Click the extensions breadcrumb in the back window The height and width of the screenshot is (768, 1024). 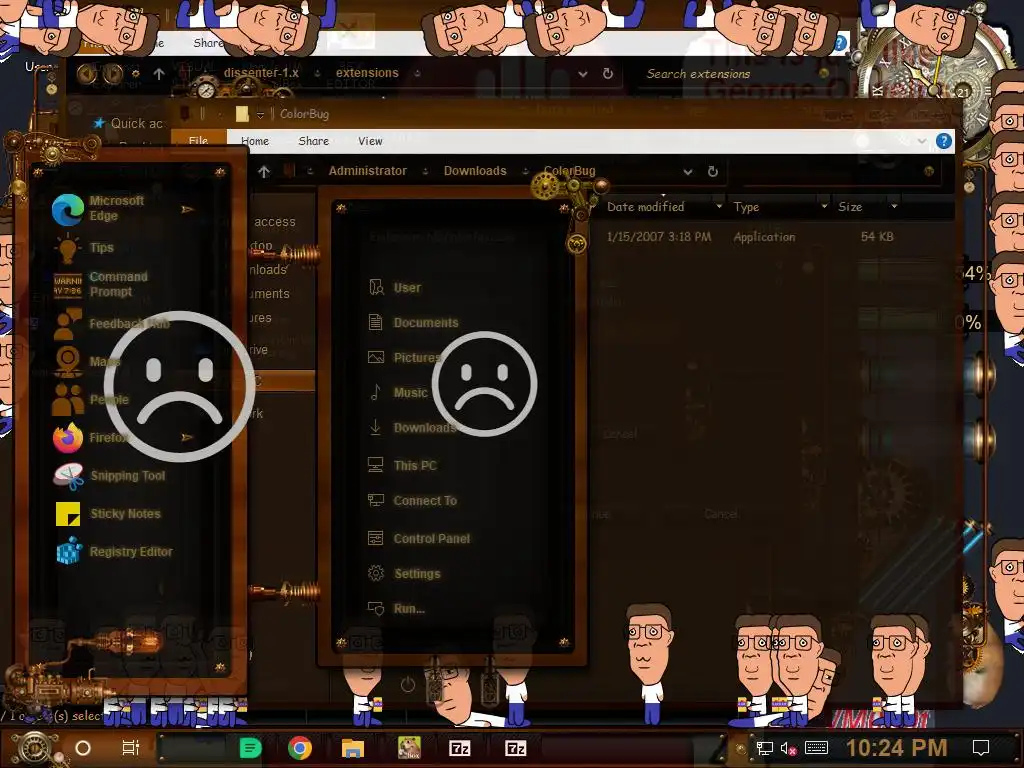tap(367, 73)
